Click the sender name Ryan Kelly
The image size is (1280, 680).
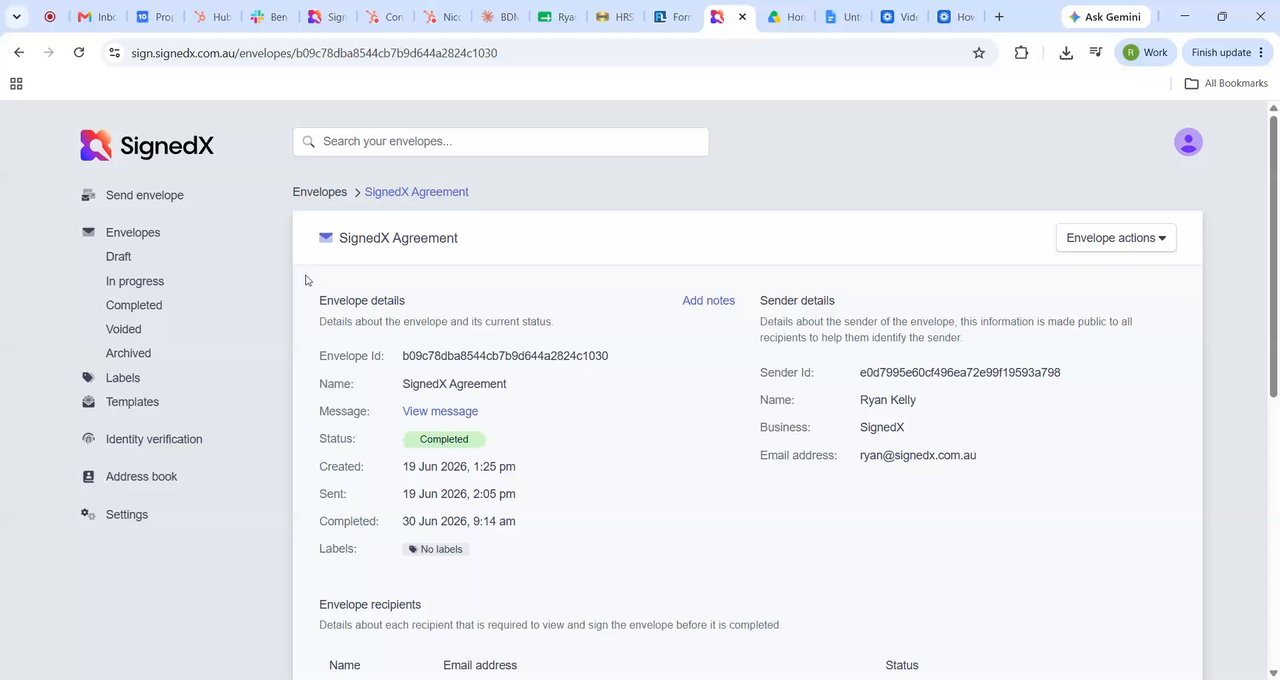pyautogui.click(x=888, y=400)
